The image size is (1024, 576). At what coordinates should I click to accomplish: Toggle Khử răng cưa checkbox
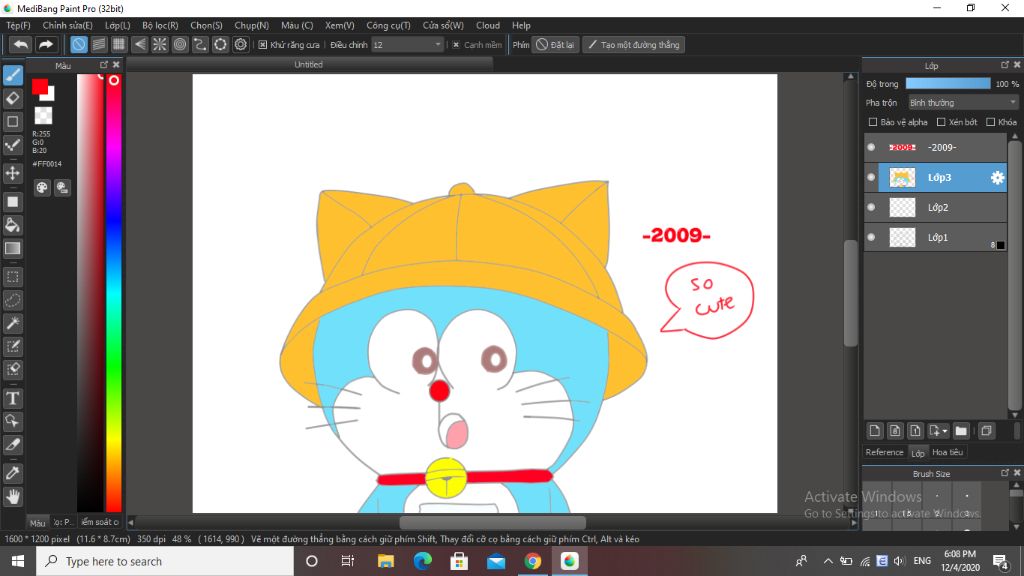263,45
